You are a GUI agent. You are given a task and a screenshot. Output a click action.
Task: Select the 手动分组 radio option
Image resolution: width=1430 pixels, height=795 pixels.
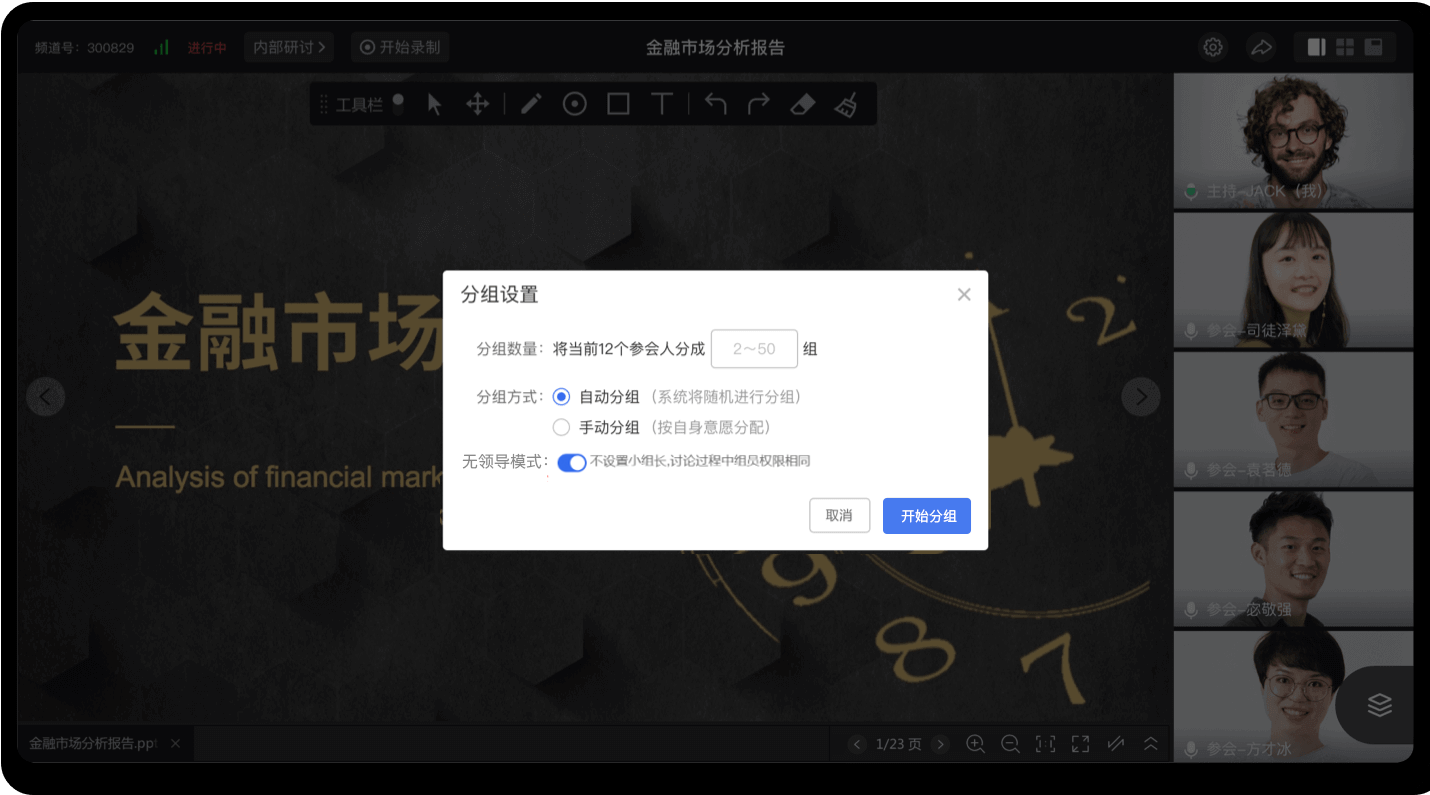click(561, 427)
